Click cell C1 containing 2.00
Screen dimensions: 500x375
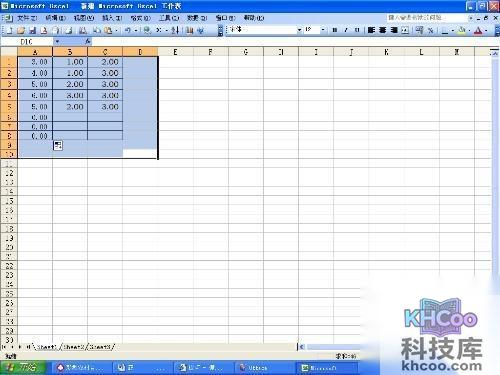click(105, 62)
